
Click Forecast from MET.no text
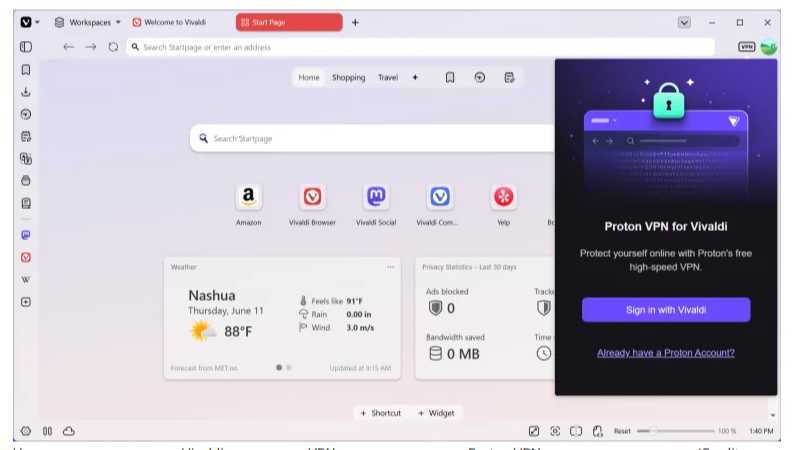(x=204, y=368)
